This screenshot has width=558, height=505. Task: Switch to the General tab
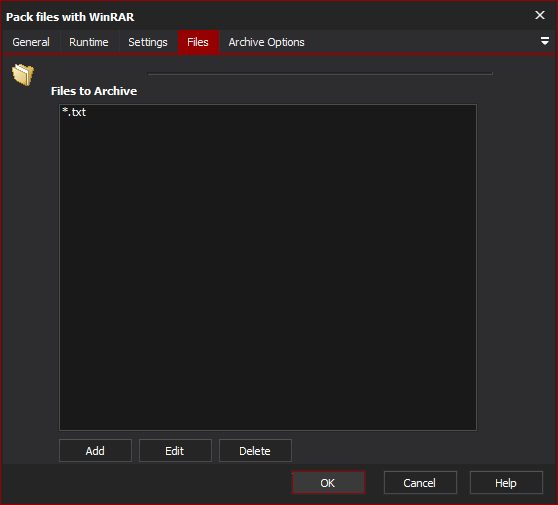point(31,42)
